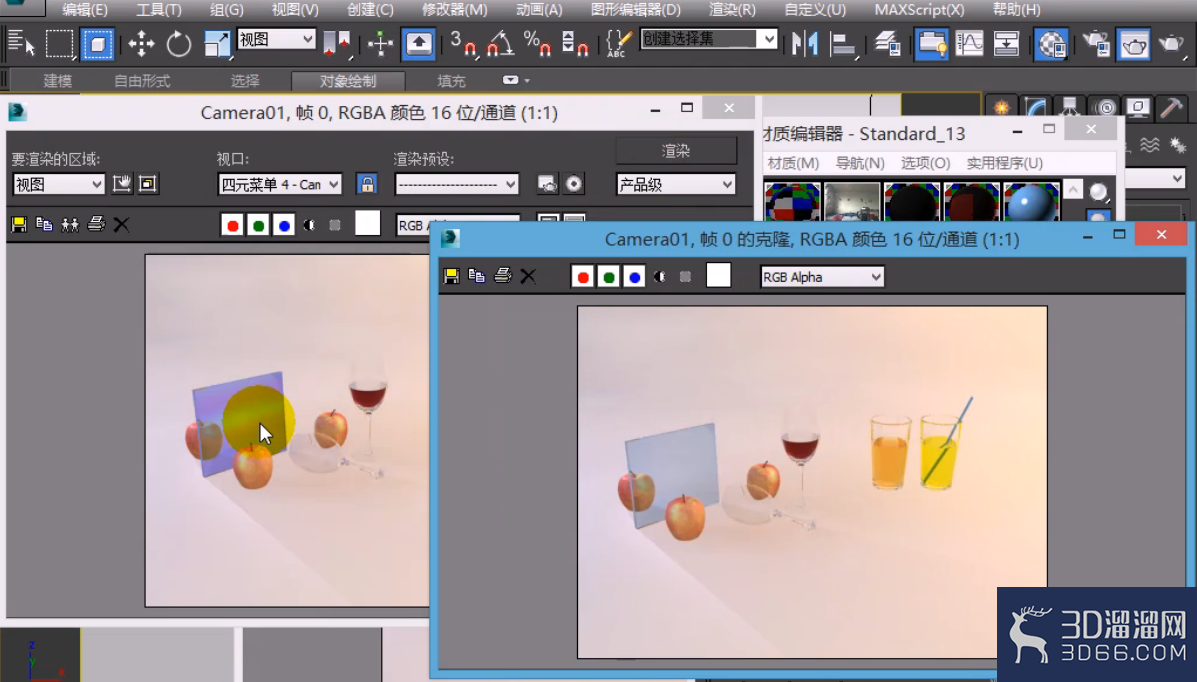The width and height of the screenshot is (1197, 682).
Task: Click Edit Named Selection Sets icon
Action: pos(618,44)
